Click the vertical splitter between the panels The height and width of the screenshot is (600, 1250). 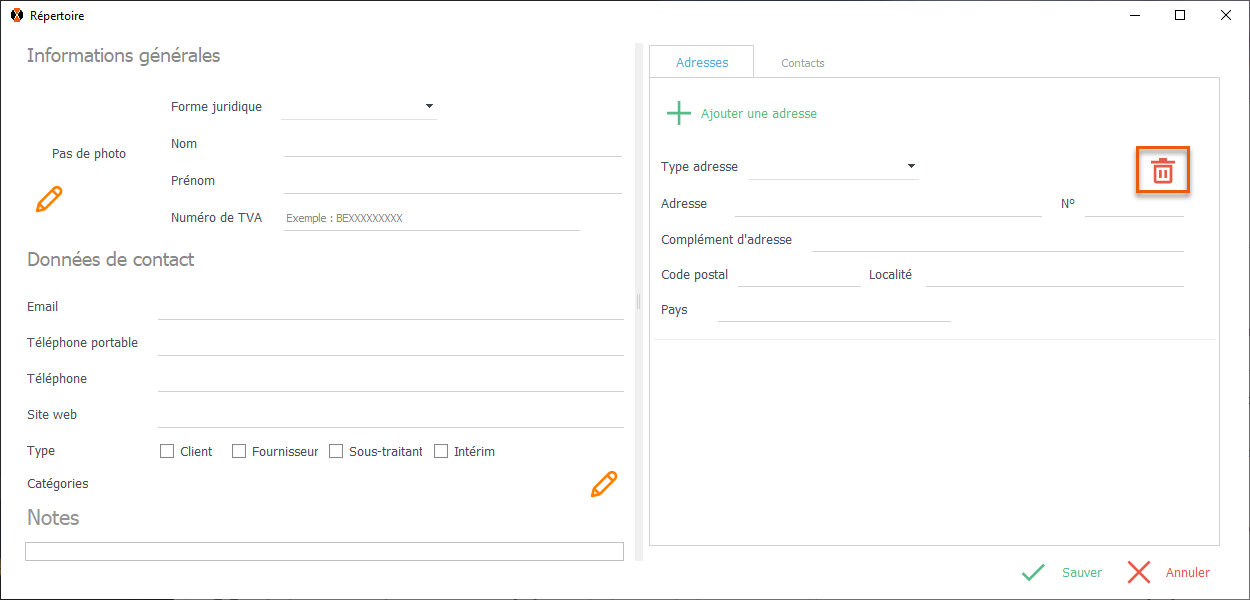(x=638, y=301)
